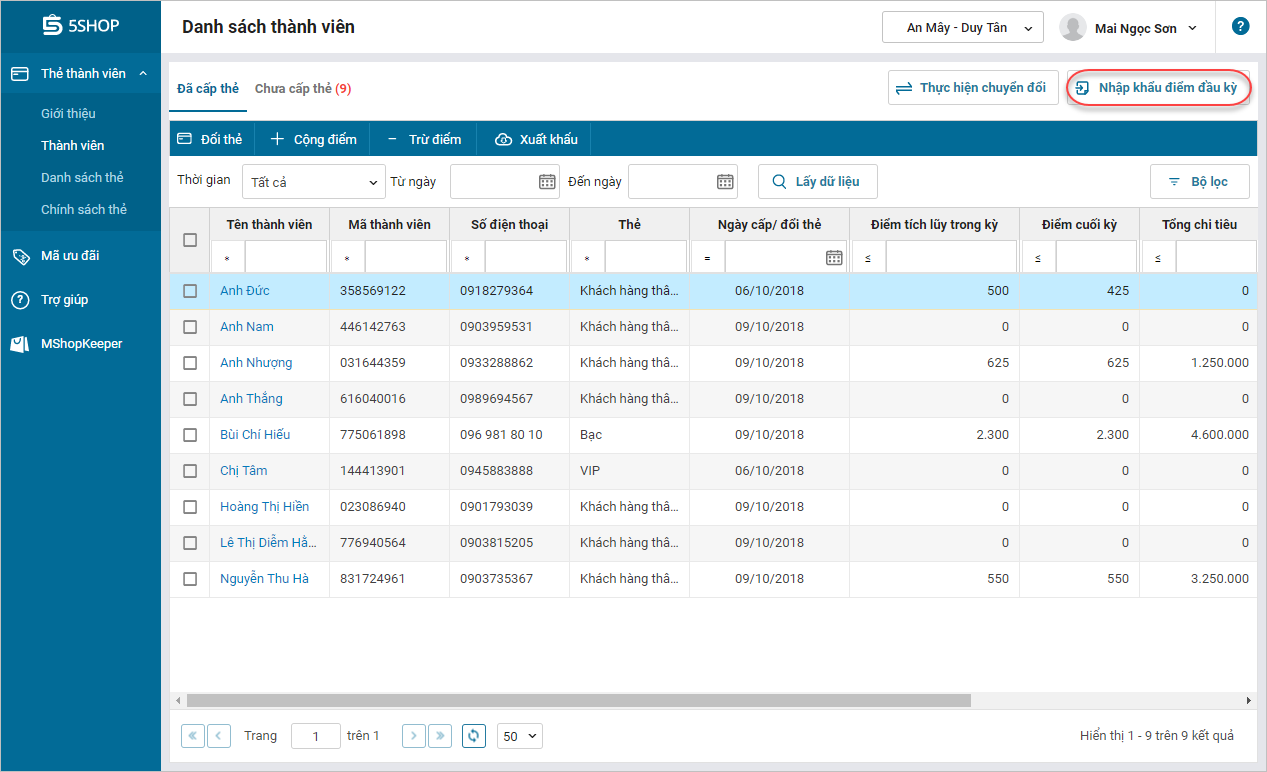Open Đến ngày calendar picker icon
This screenshot has height=772, width=1267.
click(725, 182)
